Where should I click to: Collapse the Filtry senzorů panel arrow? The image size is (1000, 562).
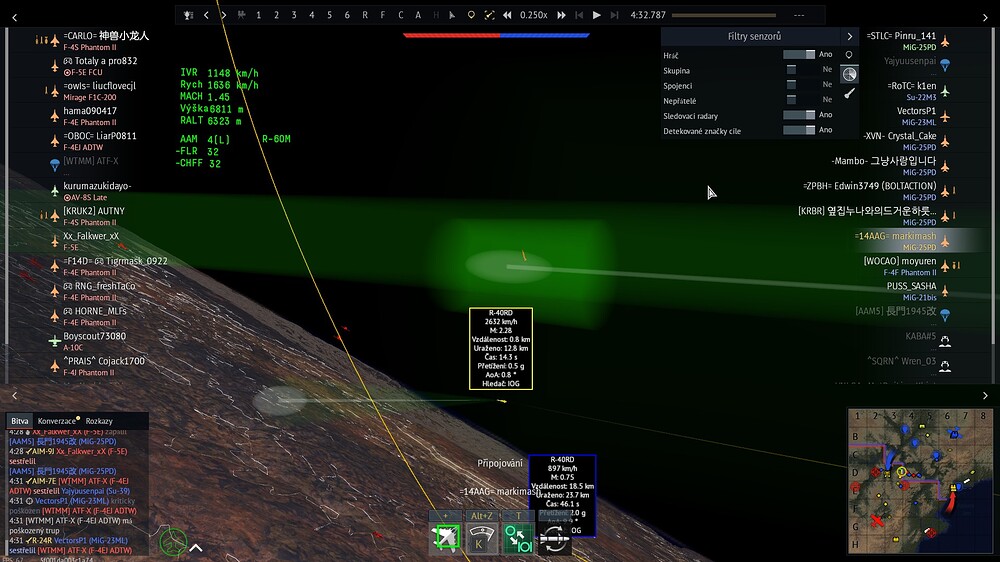(x=849, y=36)
